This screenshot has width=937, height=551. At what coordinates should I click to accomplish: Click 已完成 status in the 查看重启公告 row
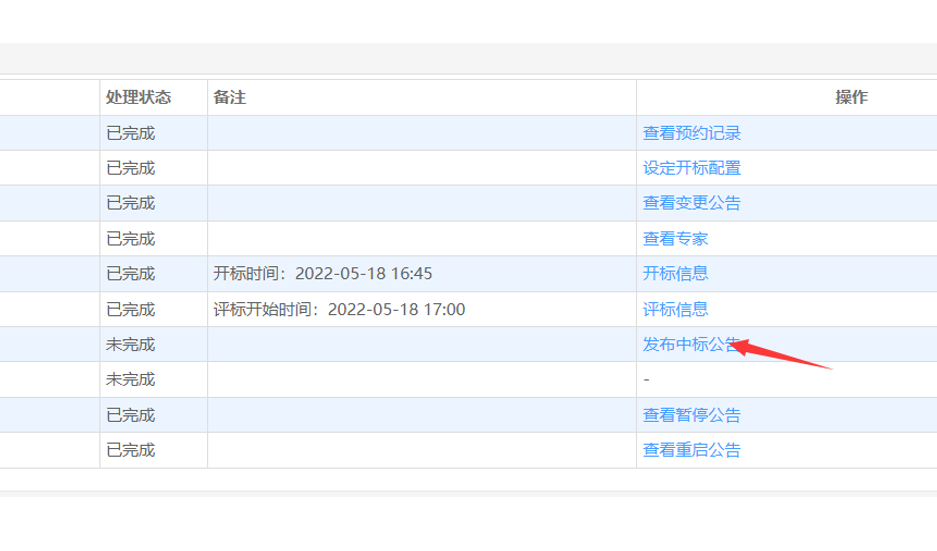tap(130, 450)
